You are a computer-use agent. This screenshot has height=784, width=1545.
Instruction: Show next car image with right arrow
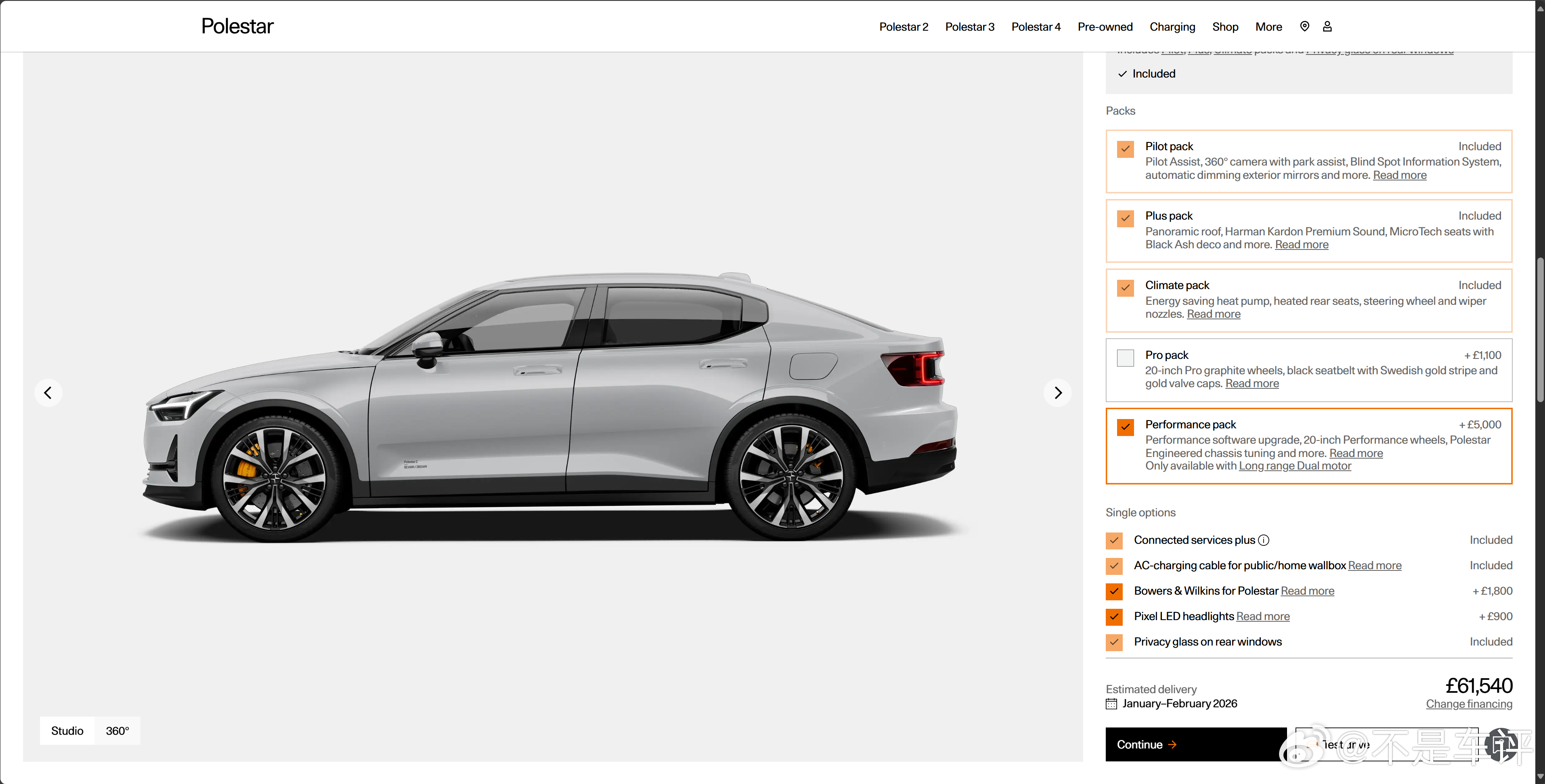1058,393
